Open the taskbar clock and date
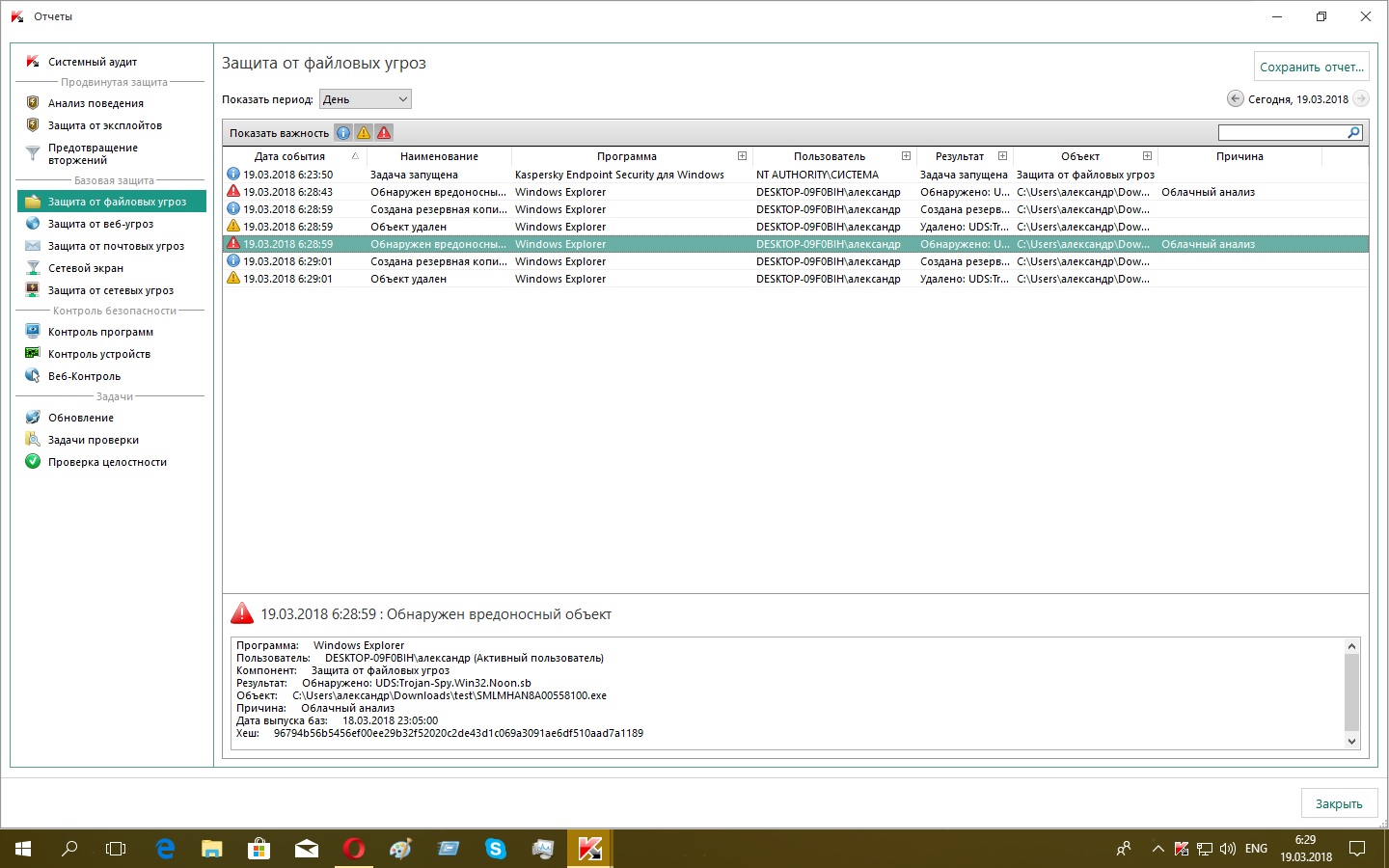 pos(1306,849)
